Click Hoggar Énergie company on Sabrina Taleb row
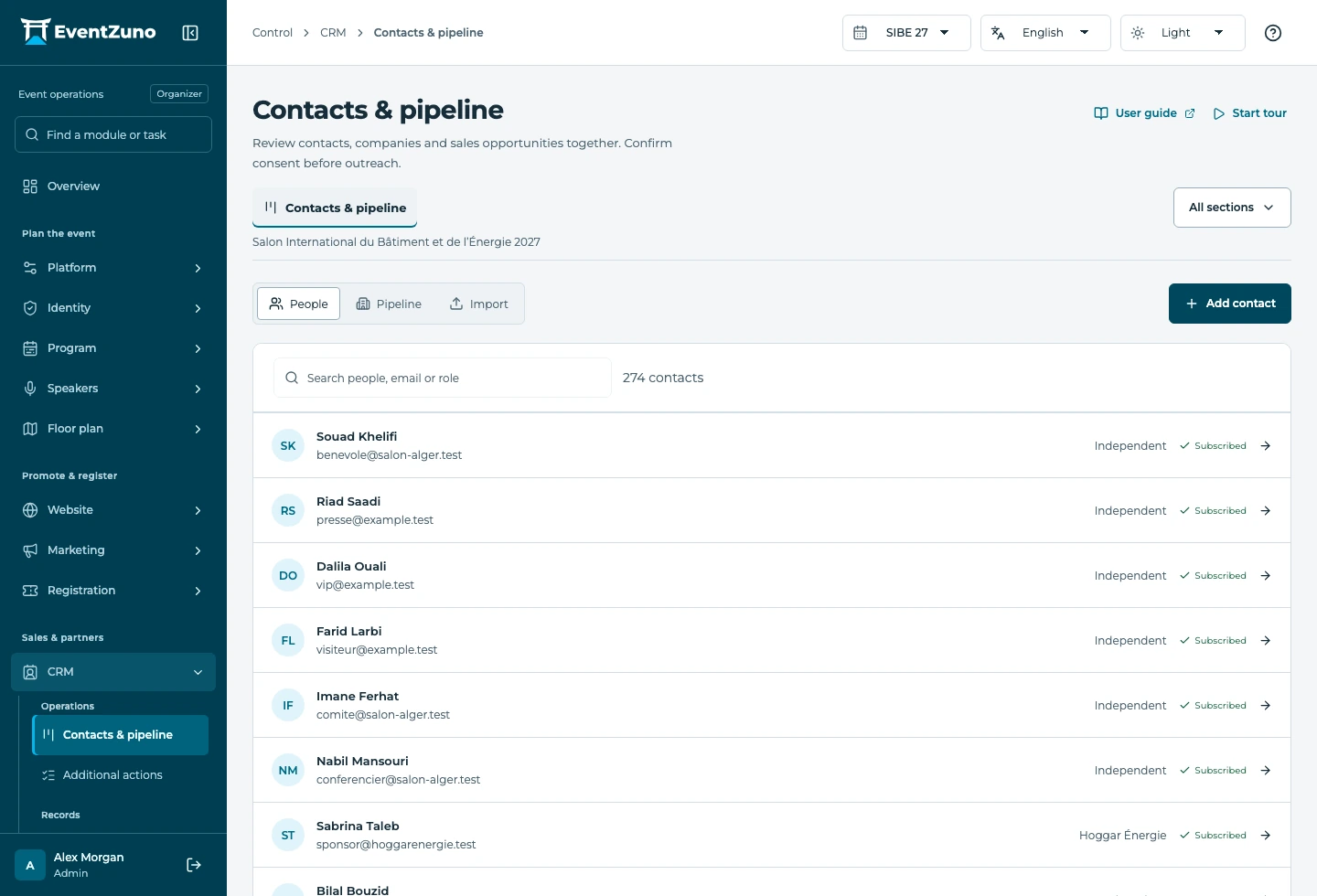1317x896 pixels. 1122,836
